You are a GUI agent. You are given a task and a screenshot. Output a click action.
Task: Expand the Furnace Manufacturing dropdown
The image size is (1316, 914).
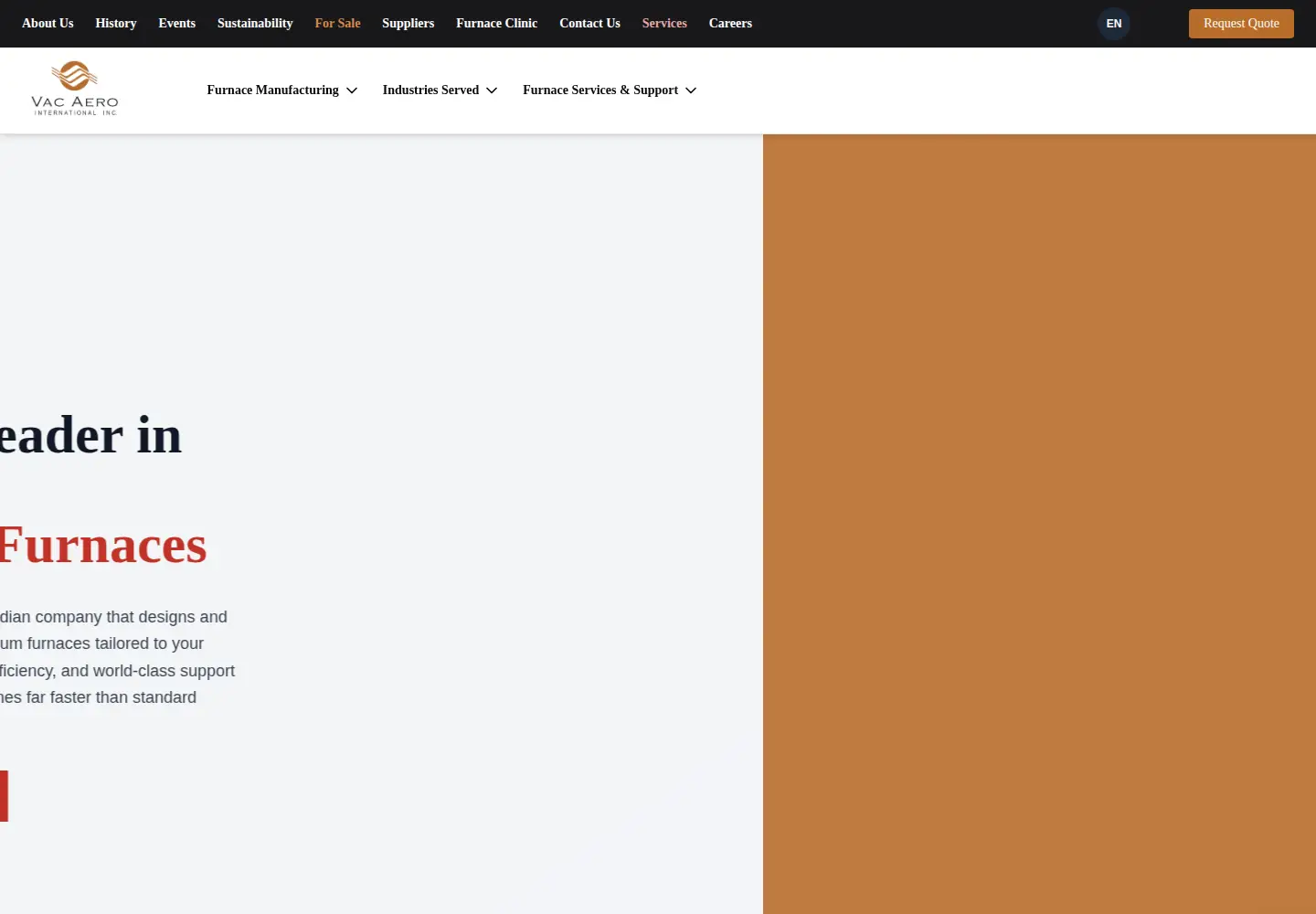[281, 90]
